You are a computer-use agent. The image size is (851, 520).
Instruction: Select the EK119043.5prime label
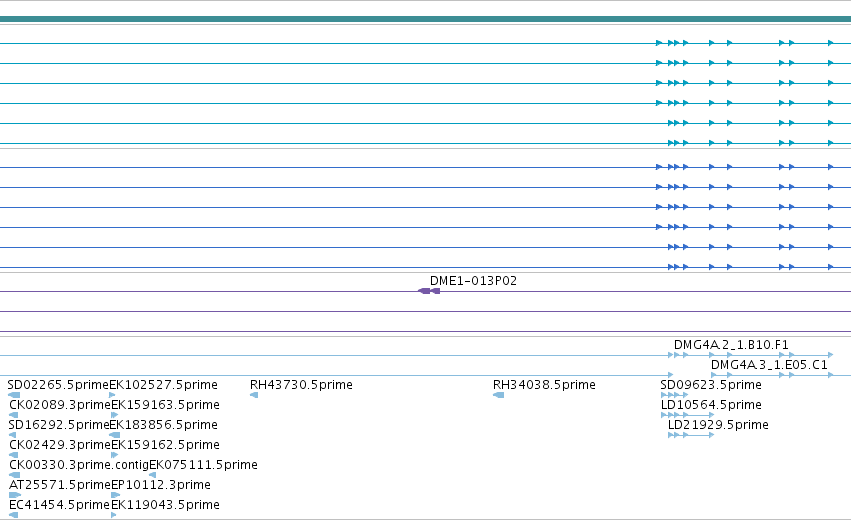tap(166, 505)
